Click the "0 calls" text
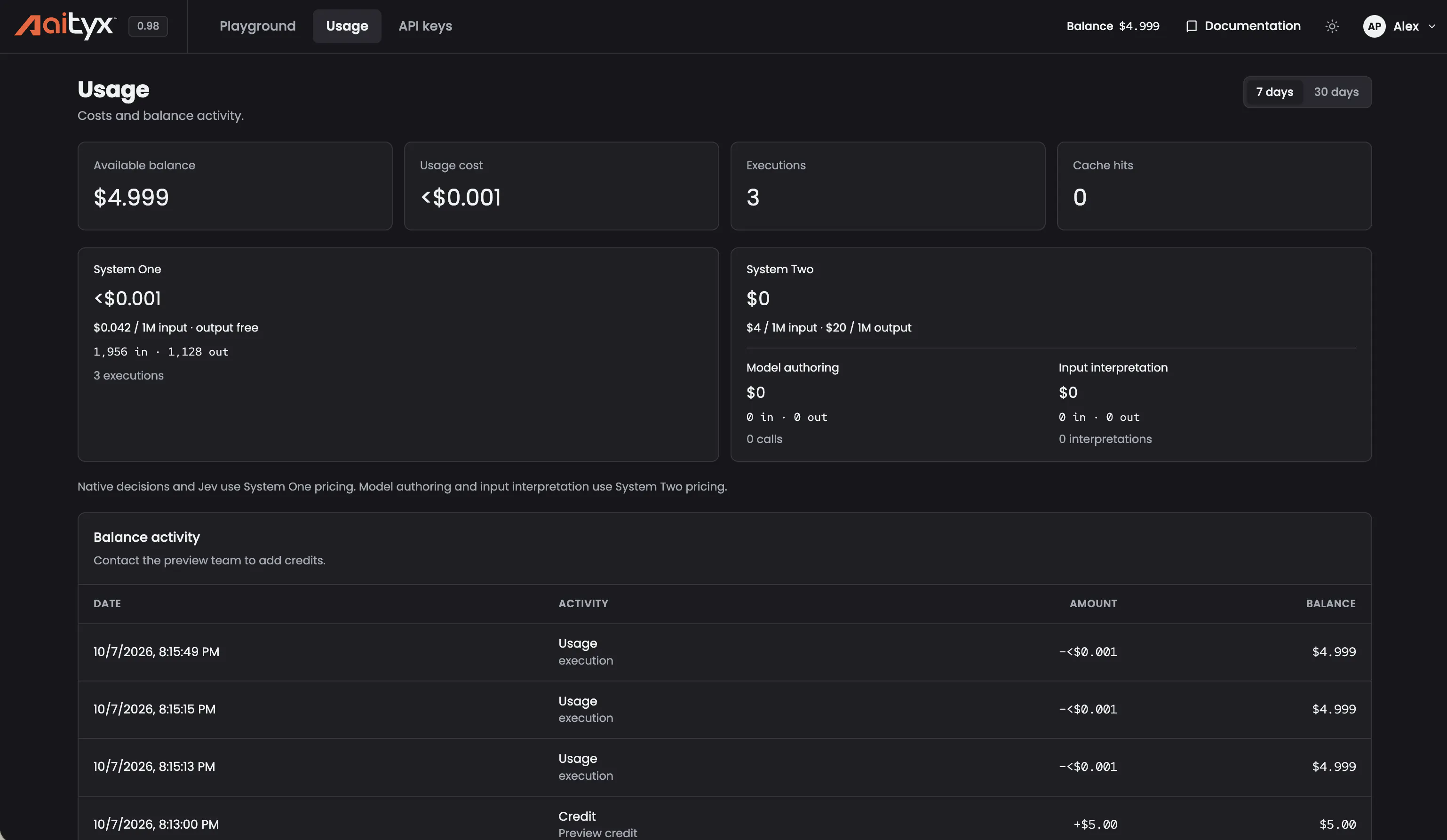This screenshot has width=1447, height=840. 764,439
